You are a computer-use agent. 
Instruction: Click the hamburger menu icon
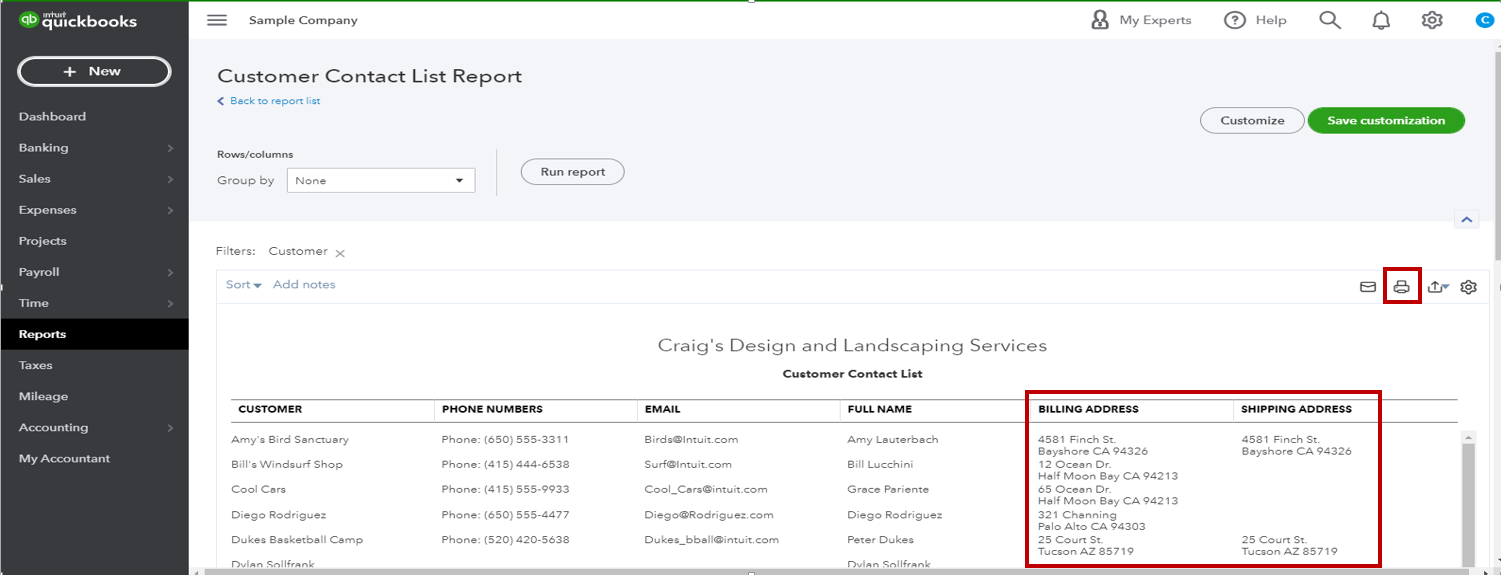tap(217, 20)
